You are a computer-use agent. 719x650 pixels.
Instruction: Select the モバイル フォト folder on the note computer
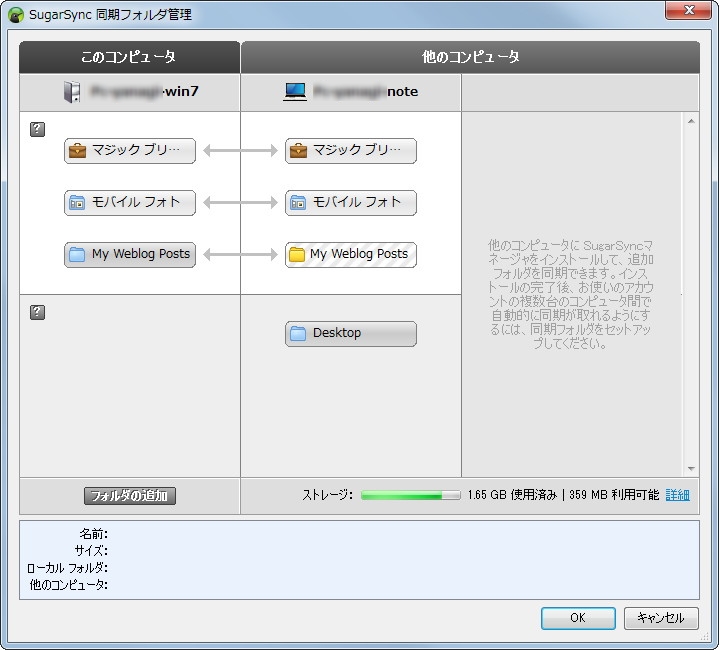[x=351, y=203]
